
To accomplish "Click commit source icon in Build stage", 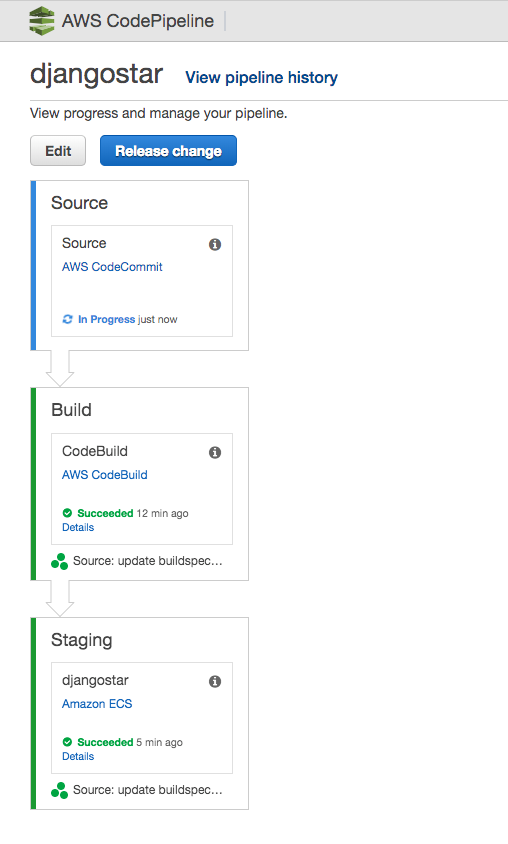I will (x=60, y=561).
